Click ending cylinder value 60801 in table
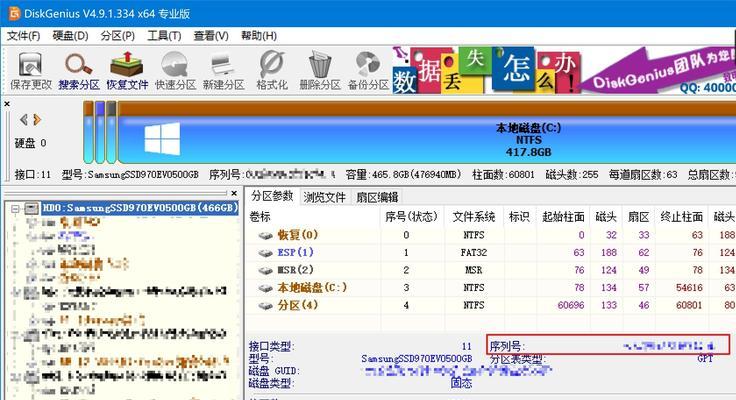Image resolution: width=736 pixels, height=400 pixels. 689,306
